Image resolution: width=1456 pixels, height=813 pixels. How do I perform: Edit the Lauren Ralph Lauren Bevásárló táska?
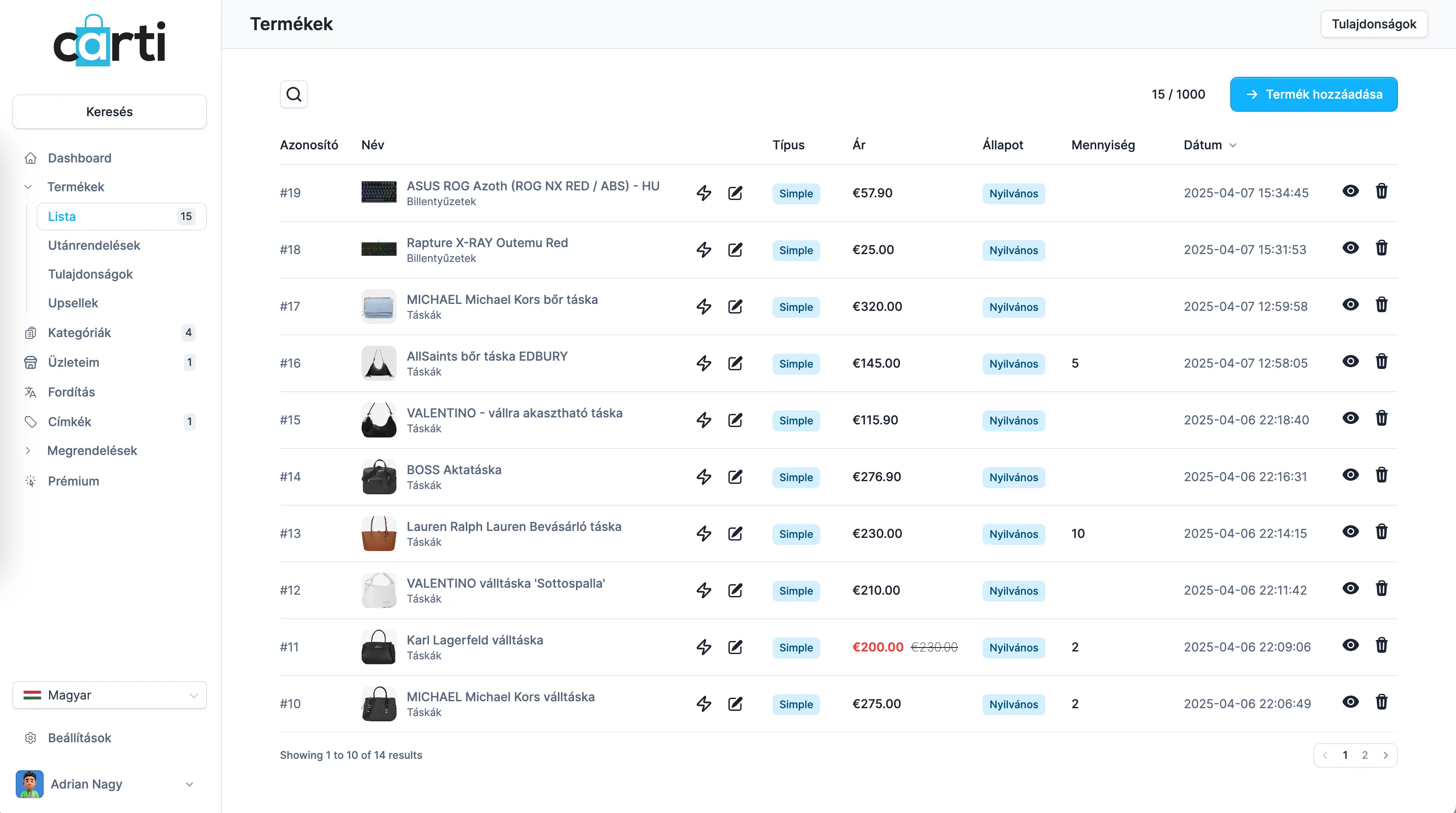pos(735,534)
